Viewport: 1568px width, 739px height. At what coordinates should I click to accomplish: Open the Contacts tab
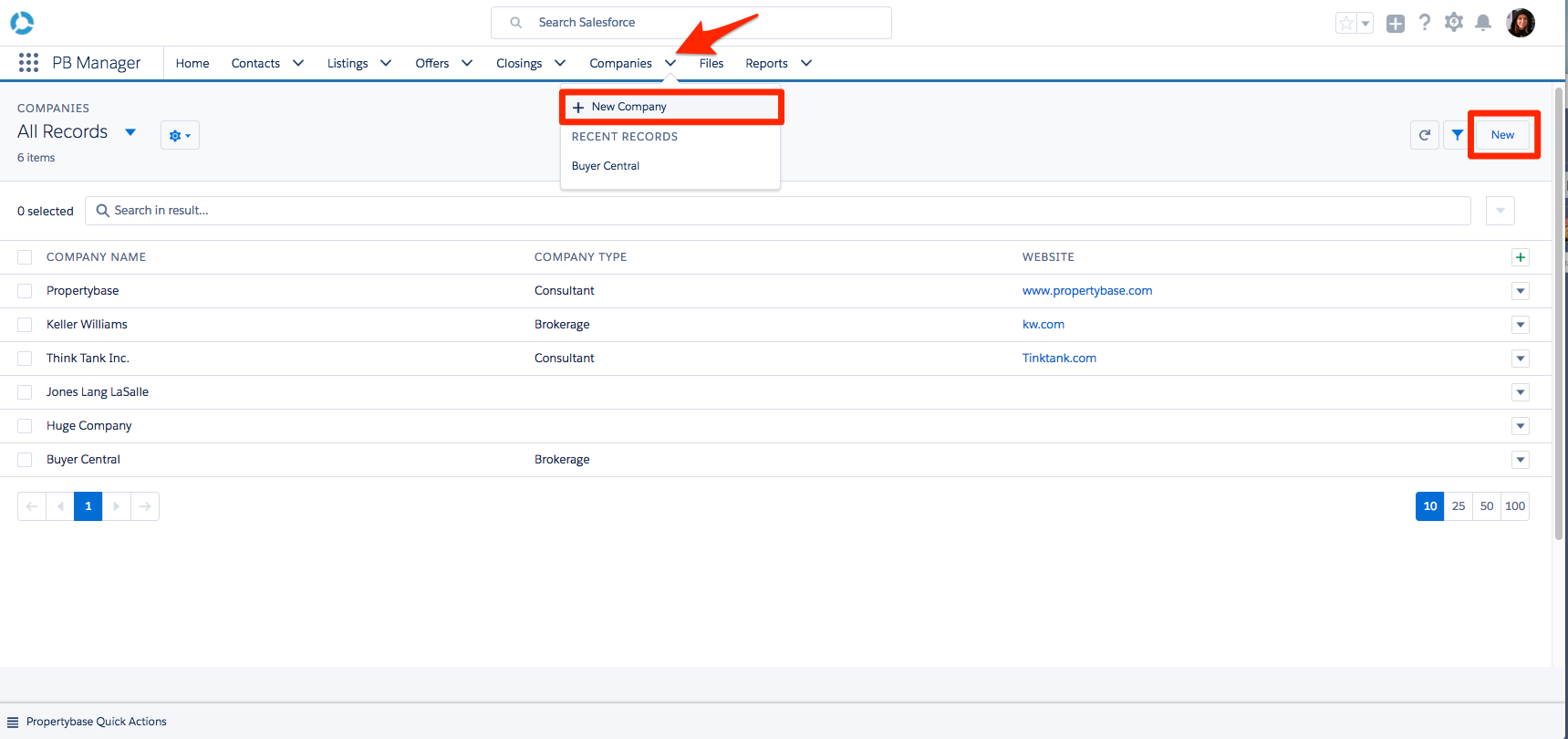pyautogui.click(x=255, y=63)
